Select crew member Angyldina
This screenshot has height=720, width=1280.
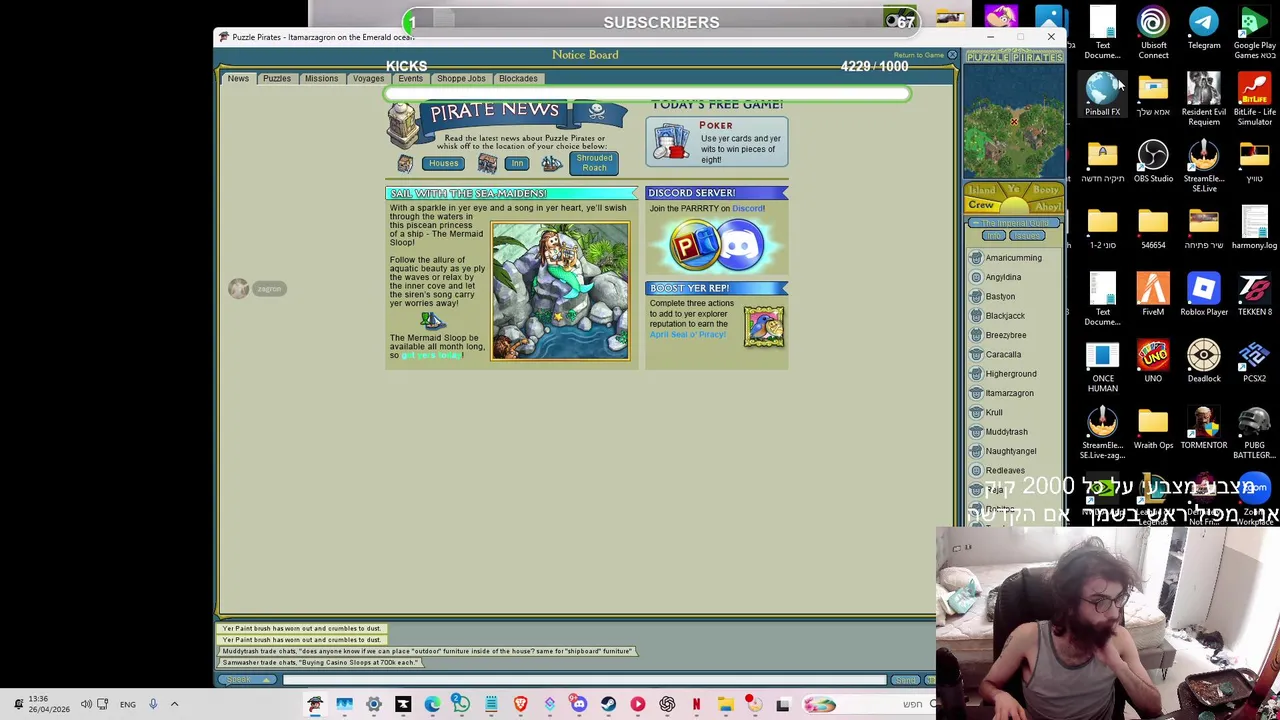(1003, 277)
